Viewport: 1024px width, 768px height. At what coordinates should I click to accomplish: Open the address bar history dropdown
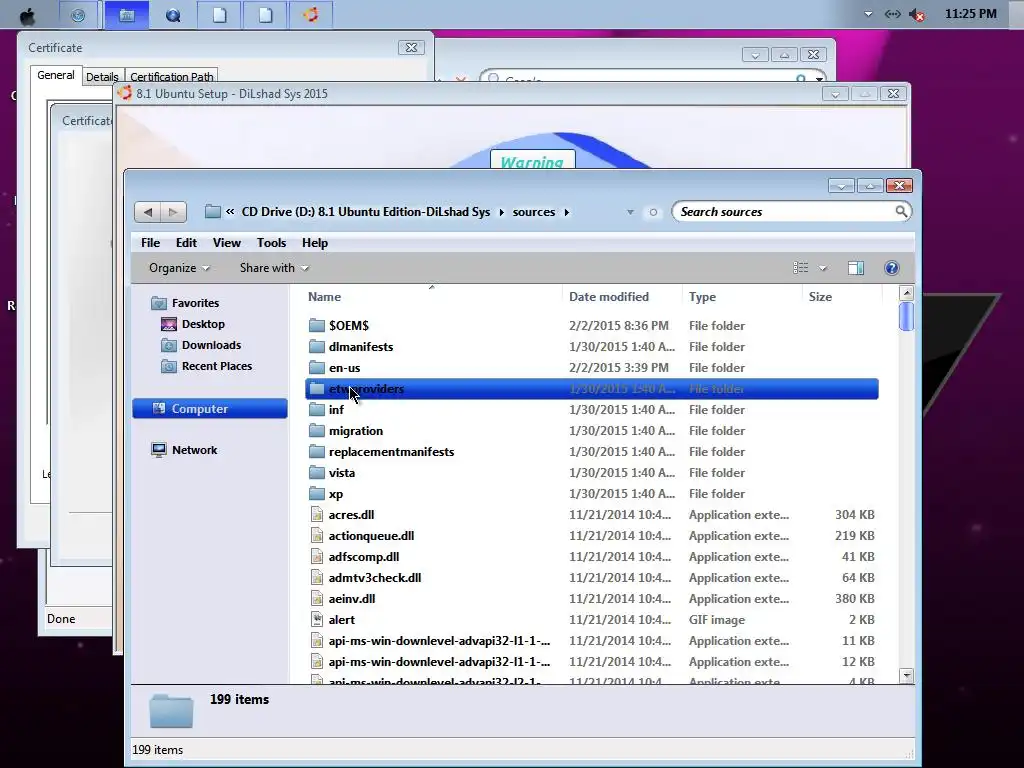630,212
